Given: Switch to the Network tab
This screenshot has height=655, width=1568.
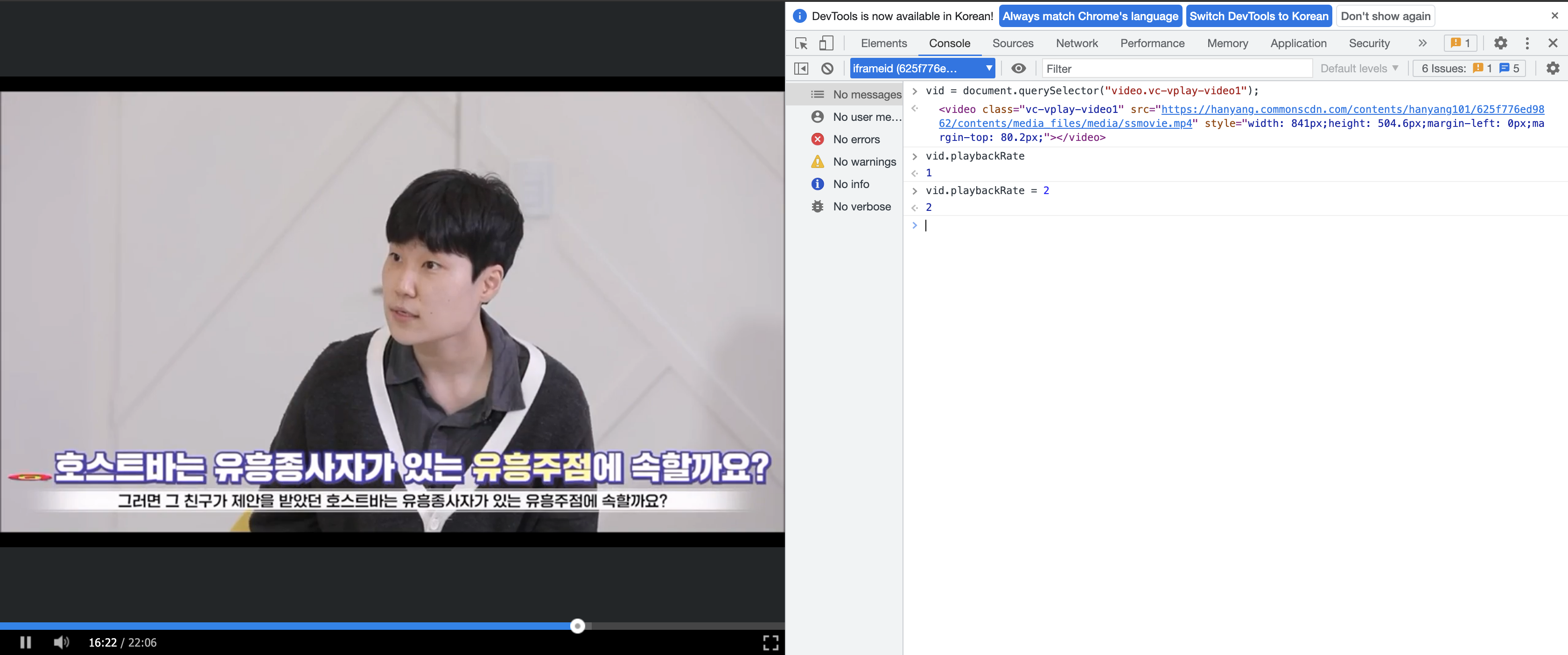Looking at the screenshot, I should [x=1076, y=43].
